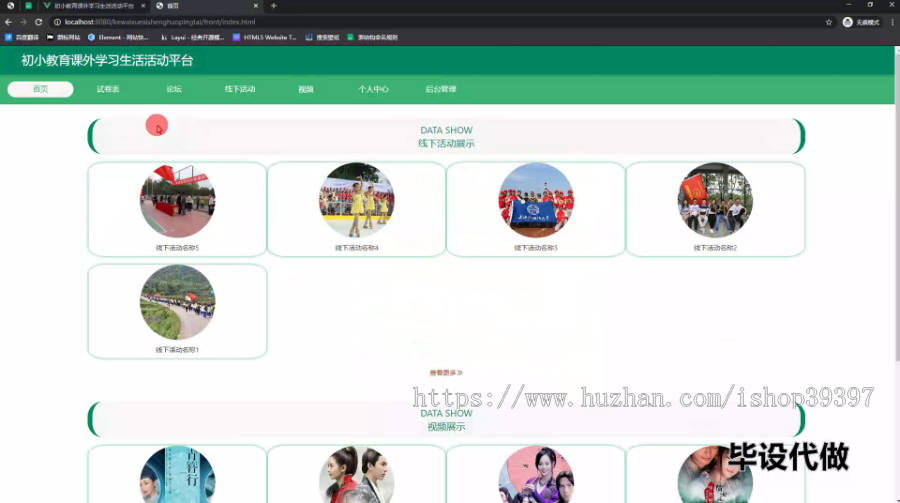Image resolution: width=900 pixels, height=503 pixels.
Task: Go back to the previous browser page
Action: pyautogui.click(x=8, y=22)
